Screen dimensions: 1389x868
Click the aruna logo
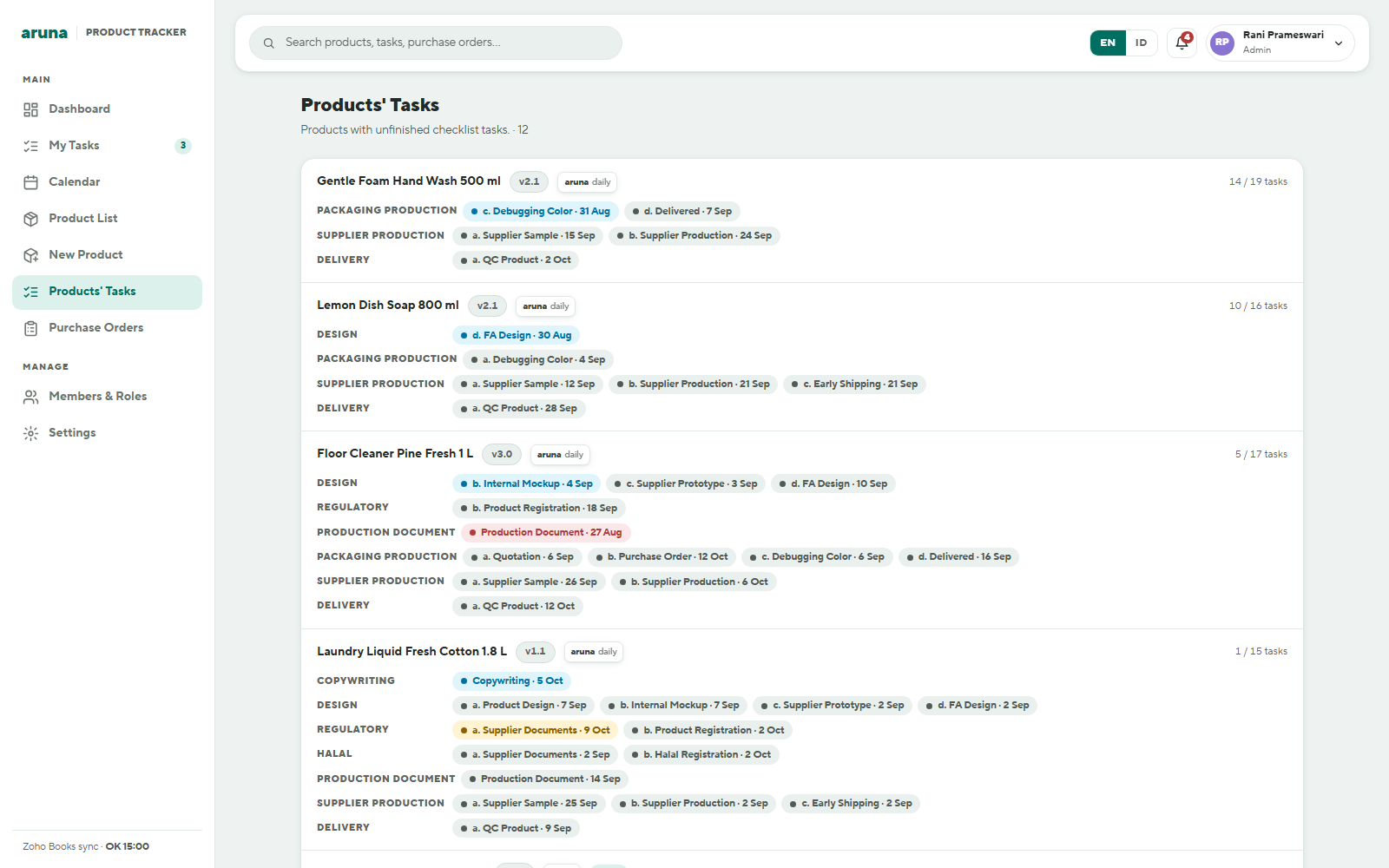(x=44, y=33)
